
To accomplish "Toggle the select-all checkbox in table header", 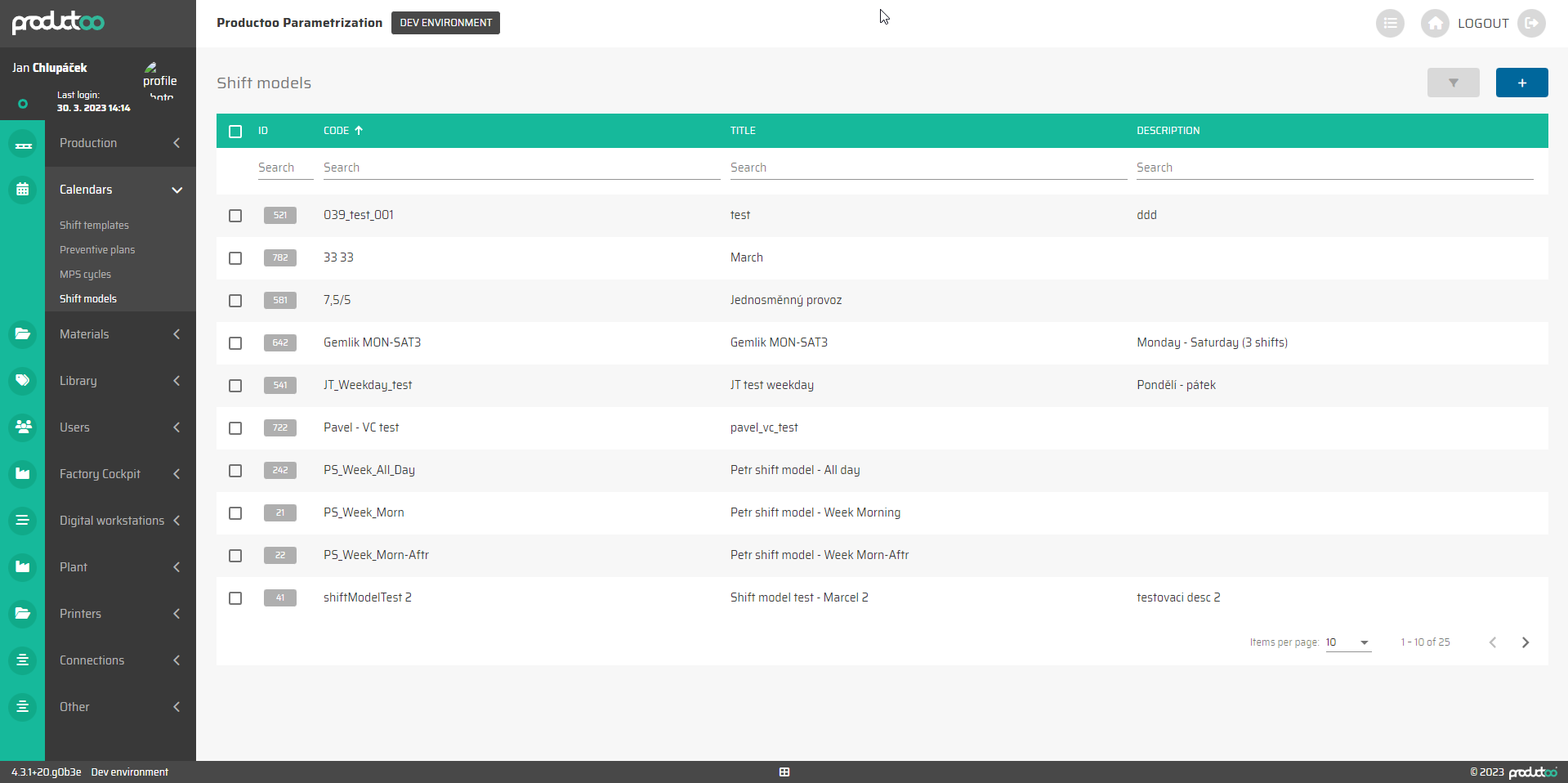I will [235, 132].
